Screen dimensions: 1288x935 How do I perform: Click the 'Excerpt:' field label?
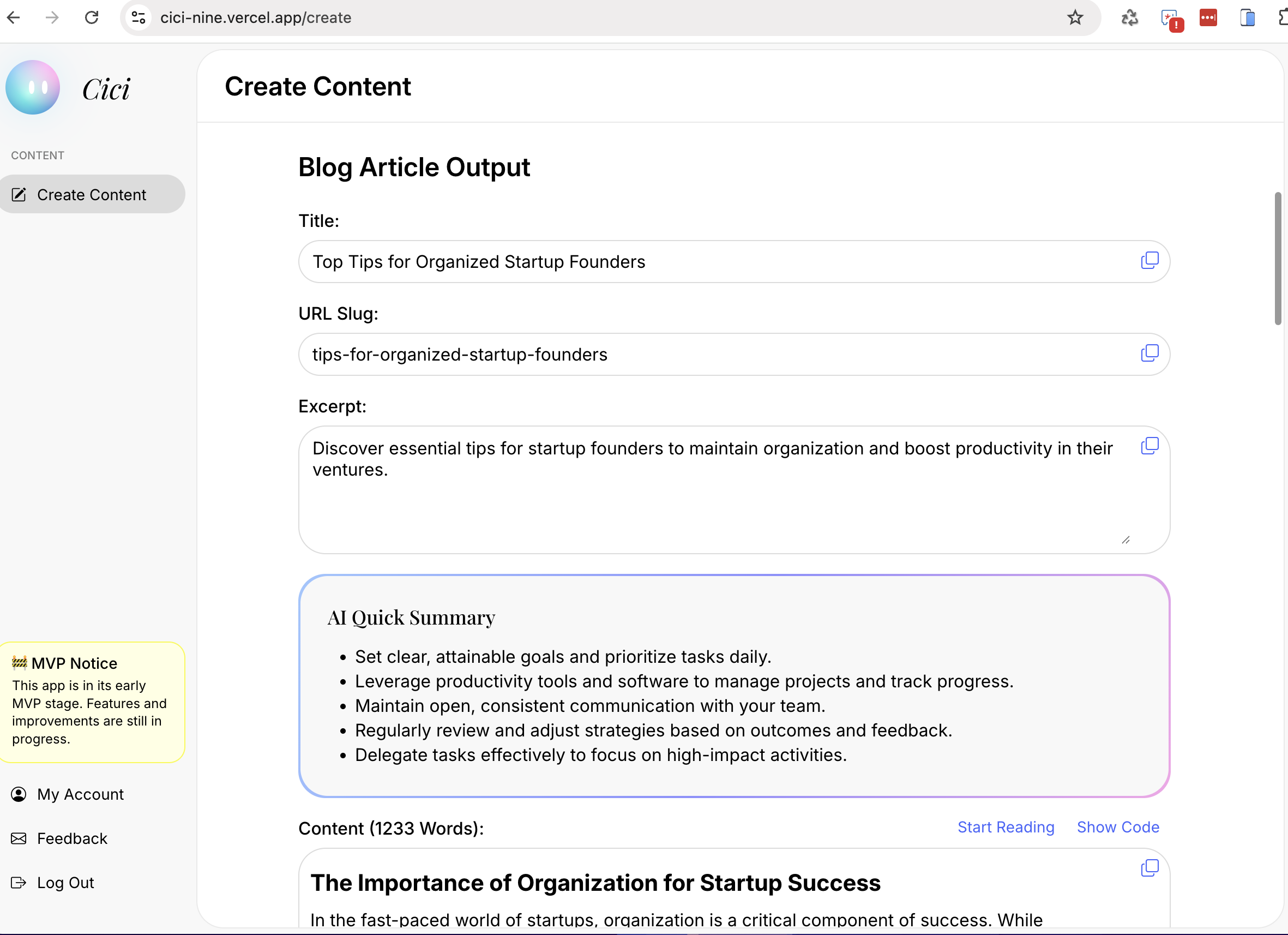(332, 406)
